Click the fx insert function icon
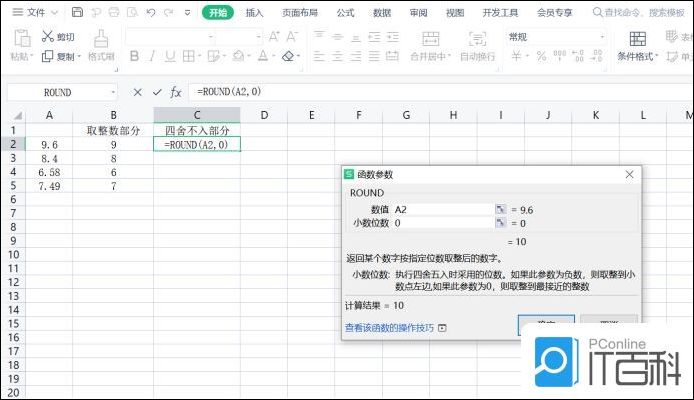Image resolution: width=694 pixels, height=400 pixels. coord(176,92)
